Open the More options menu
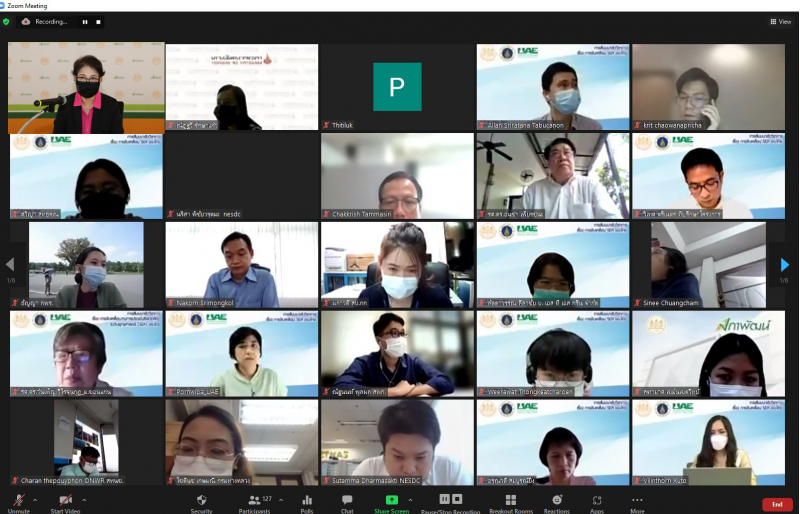The image size is (800, 514). pyautogui.click(x=637, y=503)
